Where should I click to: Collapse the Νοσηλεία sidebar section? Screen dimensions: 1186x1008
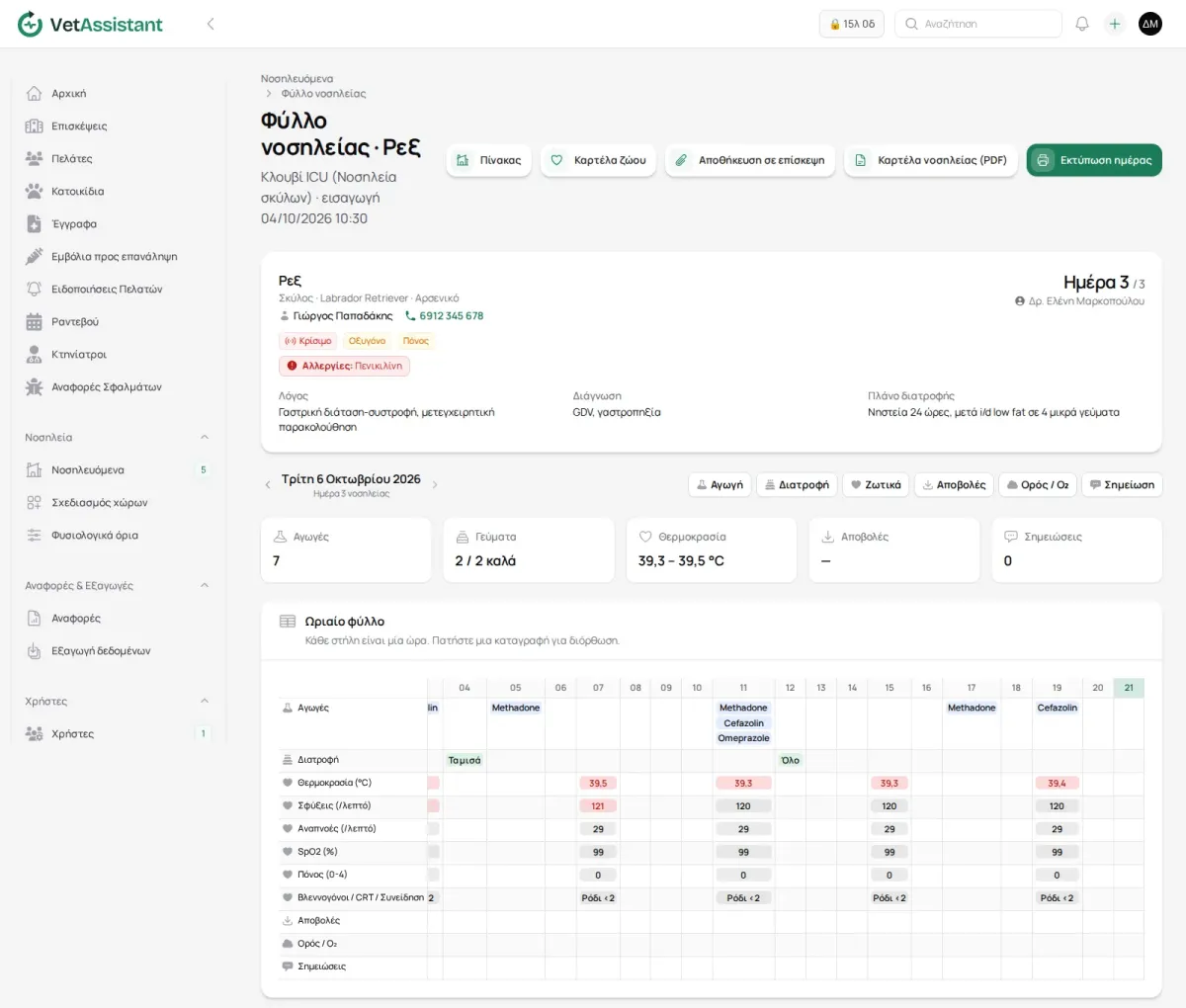pyautogui.click(x=205, y=438)
